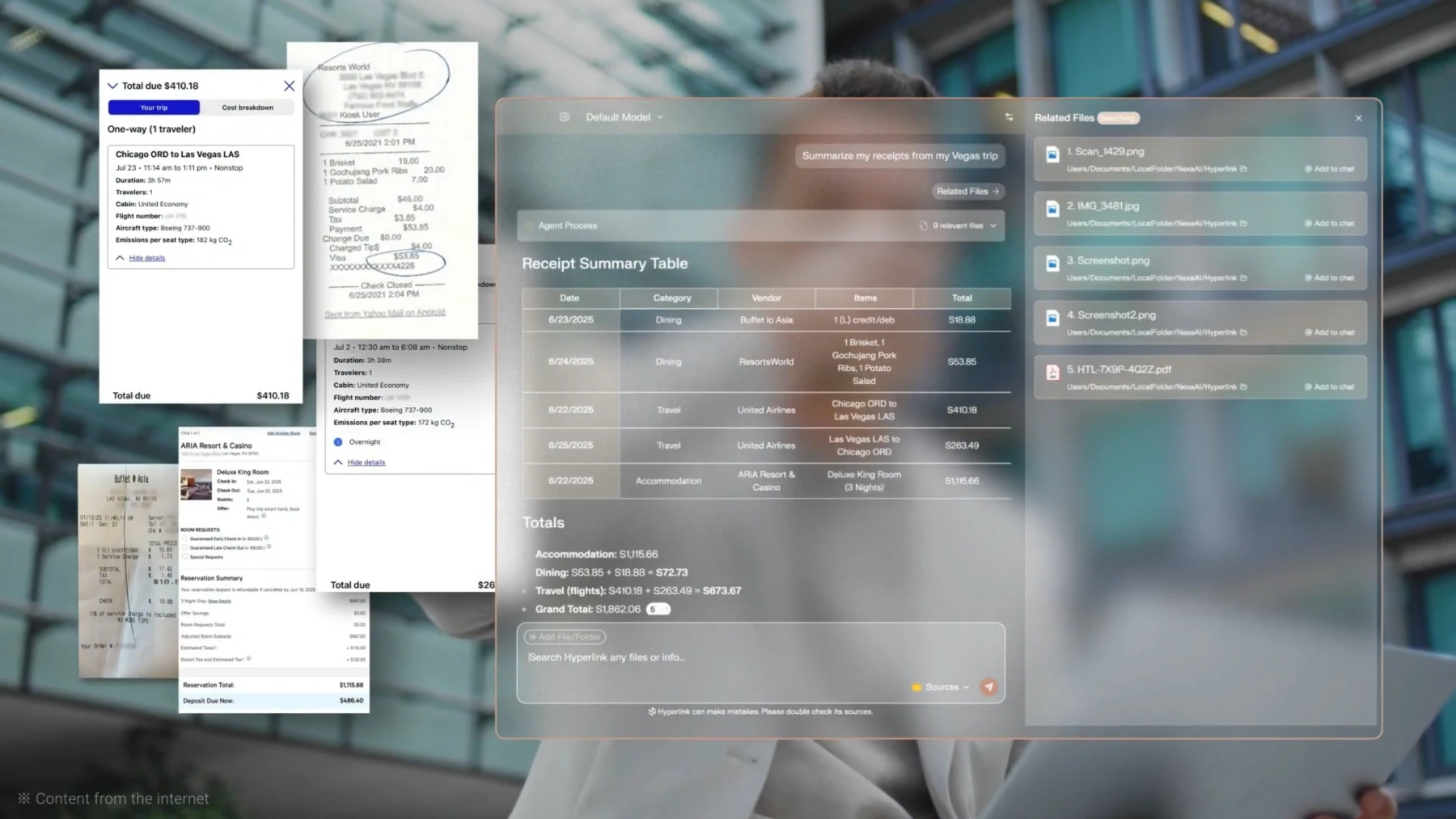Tick the Special Requests checkbox
1456x819 pixels.
point(184,557)
